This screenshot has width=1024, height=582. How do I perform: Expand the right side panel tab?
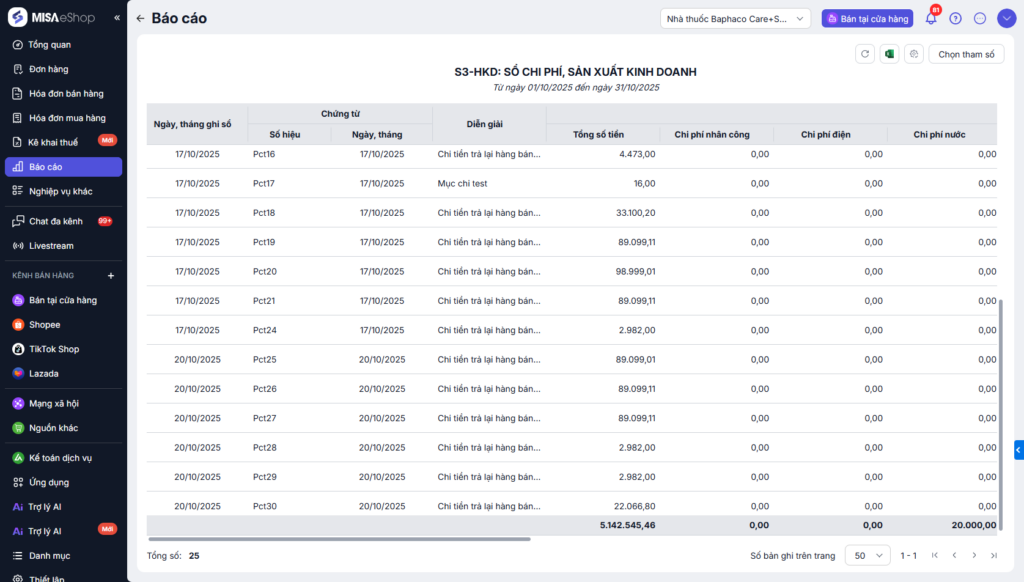click(x=1018, y=450)
